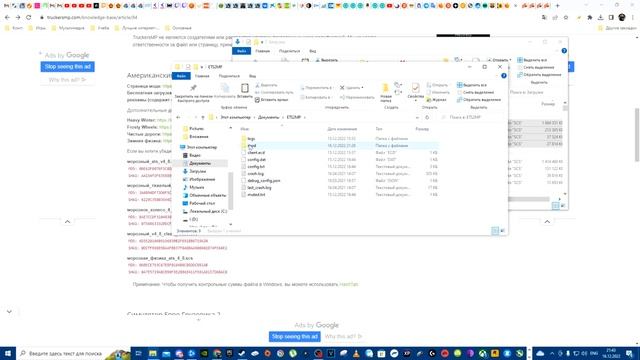Select Локальный диск (C:) in navigation pane
640x360 pixels.
coord(205,211)
